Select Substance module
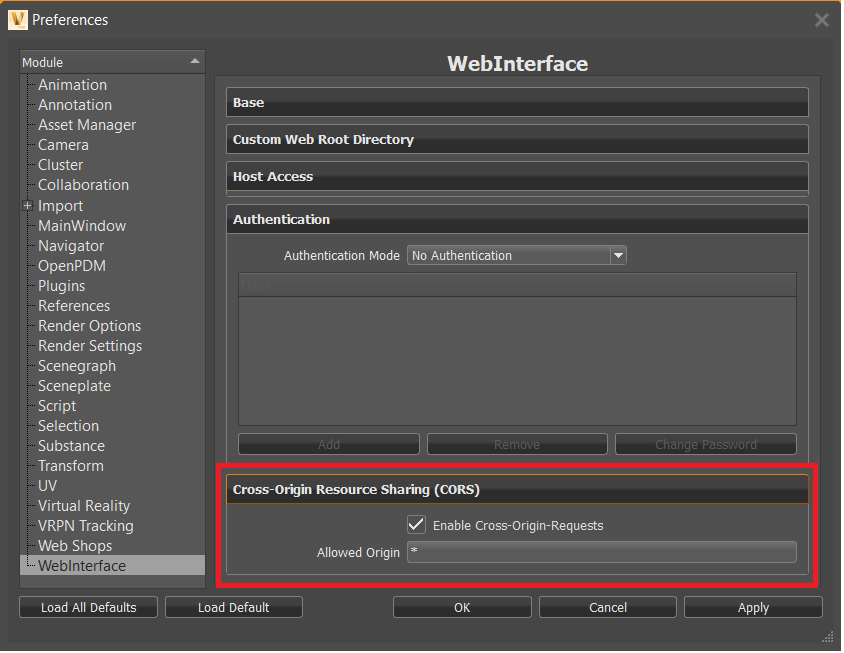This screenshot has height=653, width=844. coord(71,446)
